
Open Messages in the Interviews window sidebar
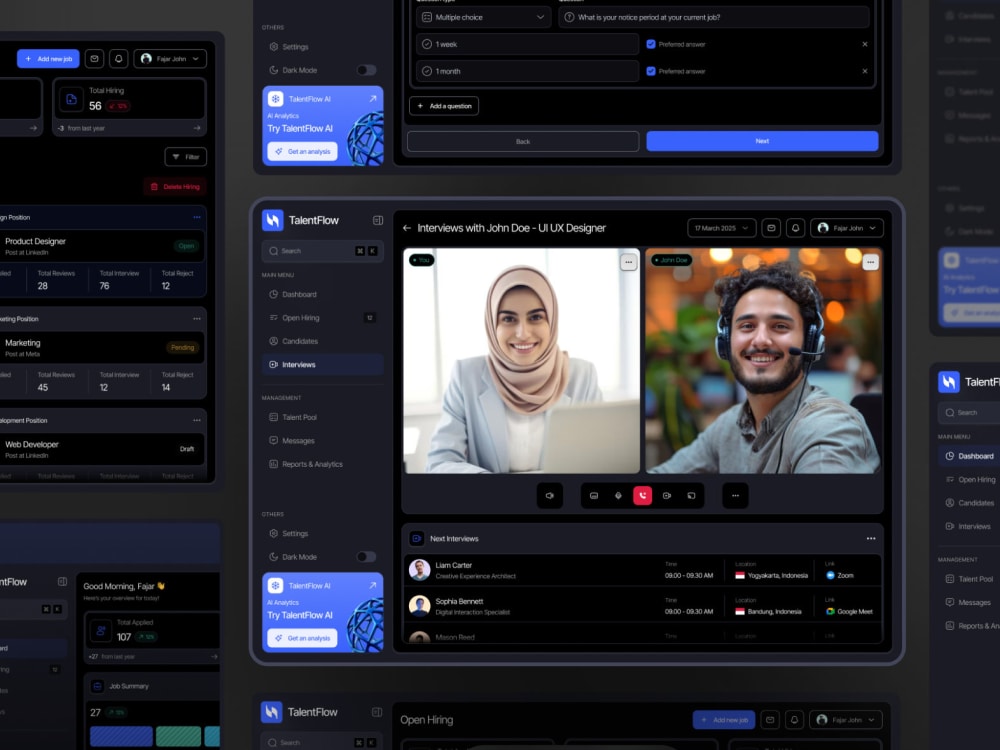(x=322, y=441)
